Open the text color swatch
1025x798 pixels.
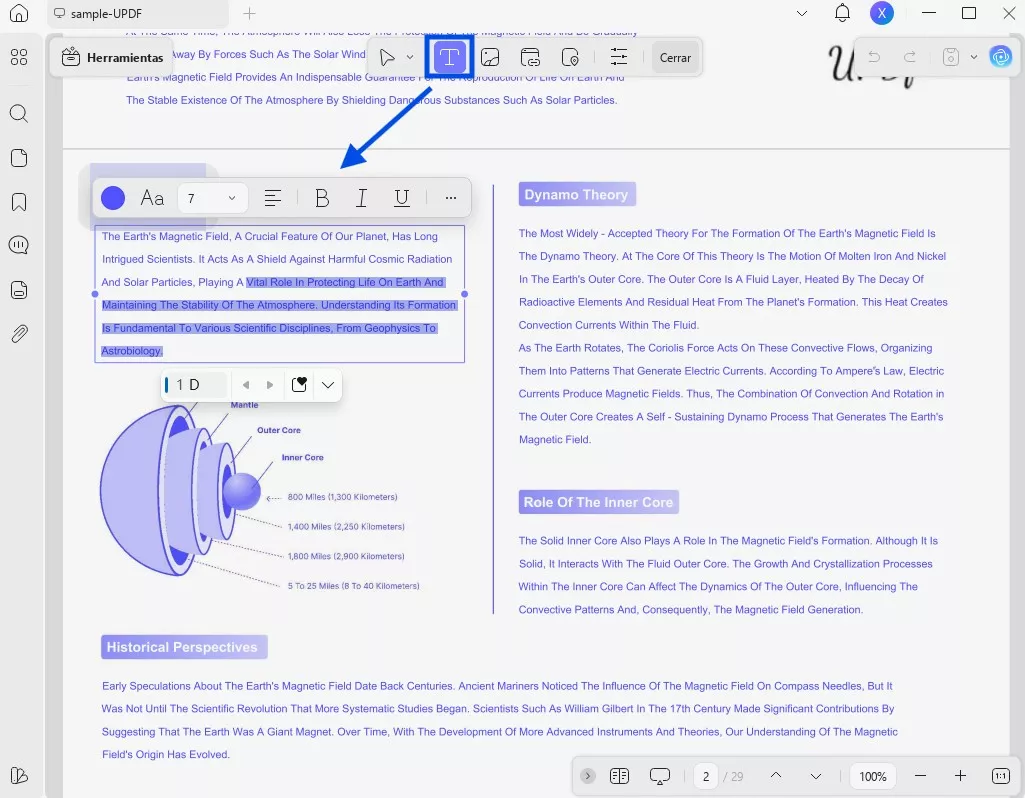click(113, 198)
